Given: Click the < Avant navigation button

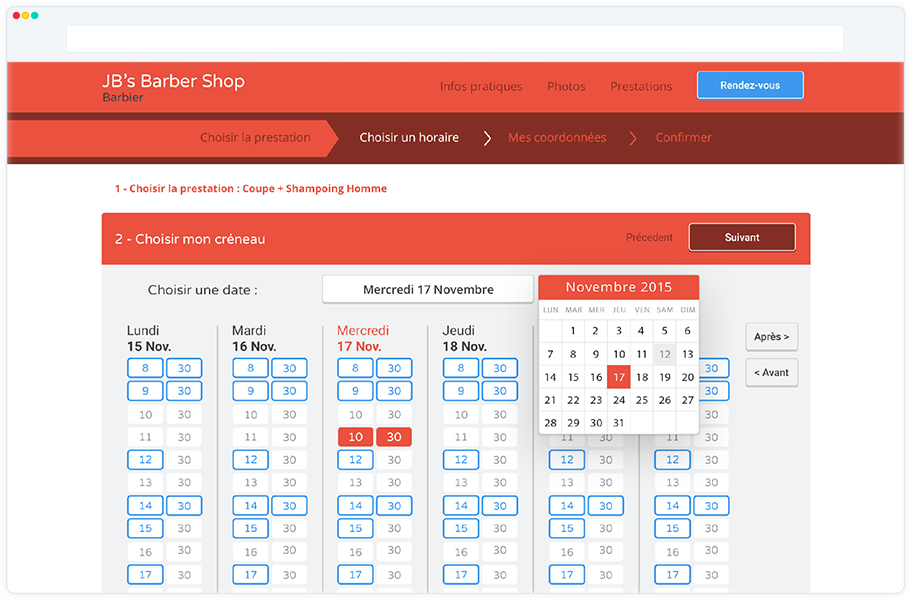Looking at the screenshot, I should click(x=771, y=373).
